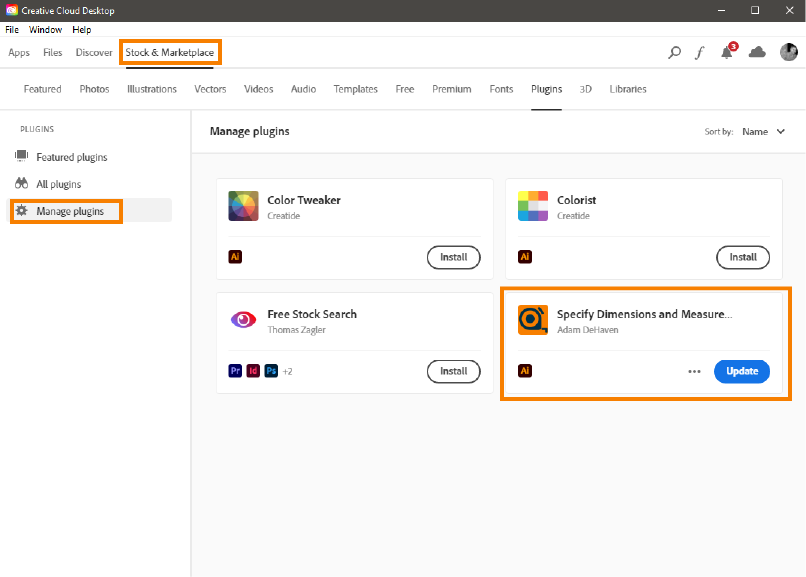The width and height of the screenshot is (806, 577).
Task: Click the Colorist plugin icon
Action: coord(533,206)
